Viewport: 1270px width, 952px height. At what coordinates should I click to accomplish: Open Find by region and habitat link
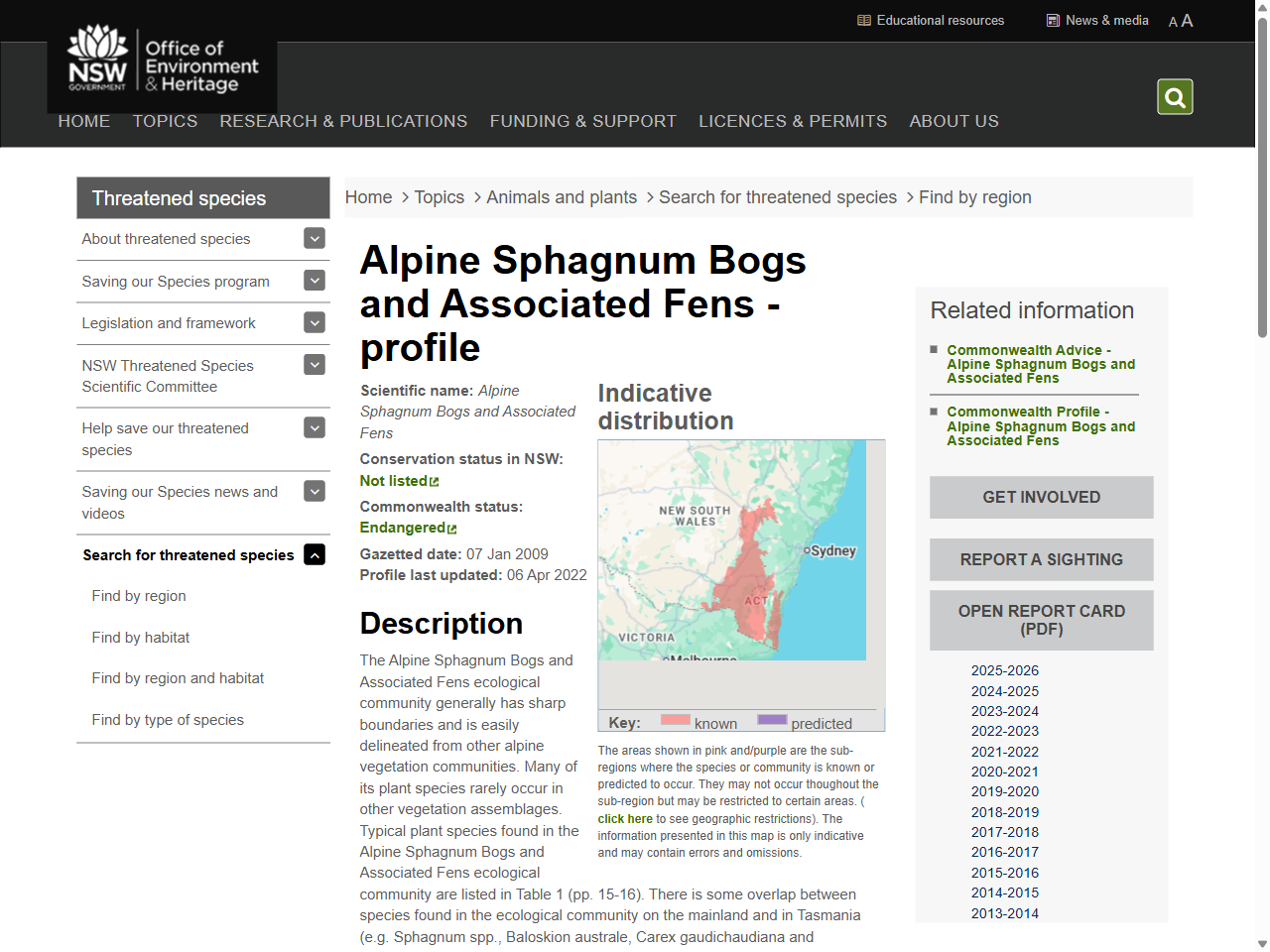(178, 678)
